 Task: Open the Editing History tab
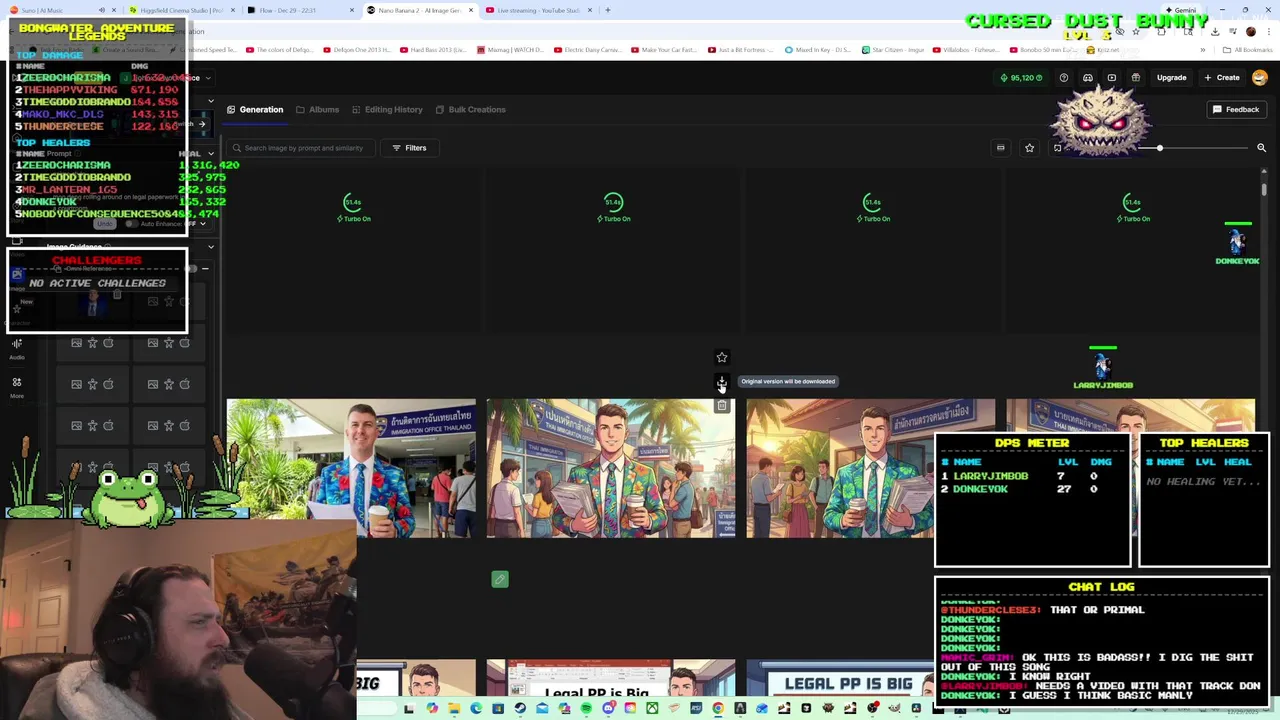coord(387,109)
